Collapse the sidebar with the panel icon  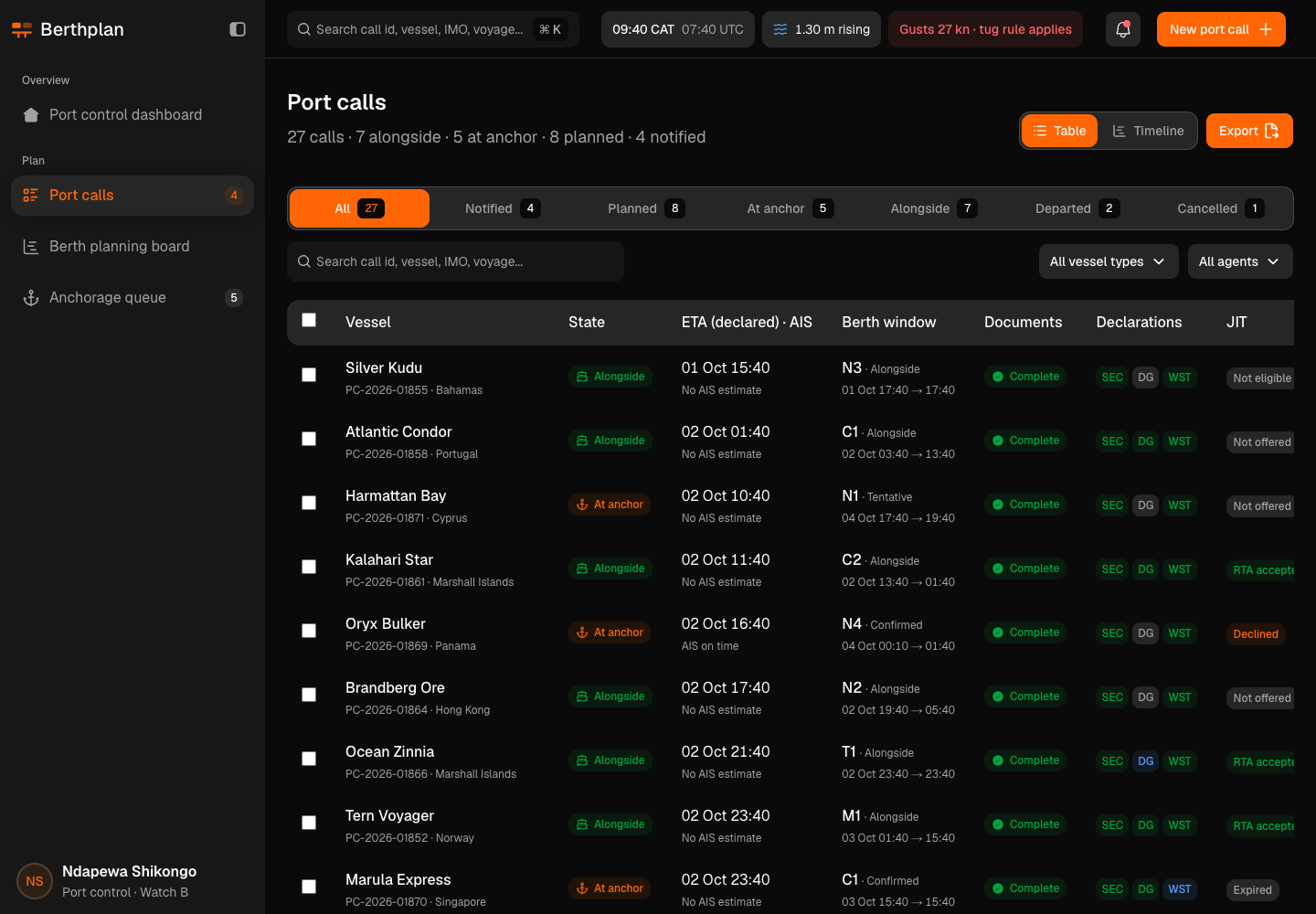coord(238,29)
